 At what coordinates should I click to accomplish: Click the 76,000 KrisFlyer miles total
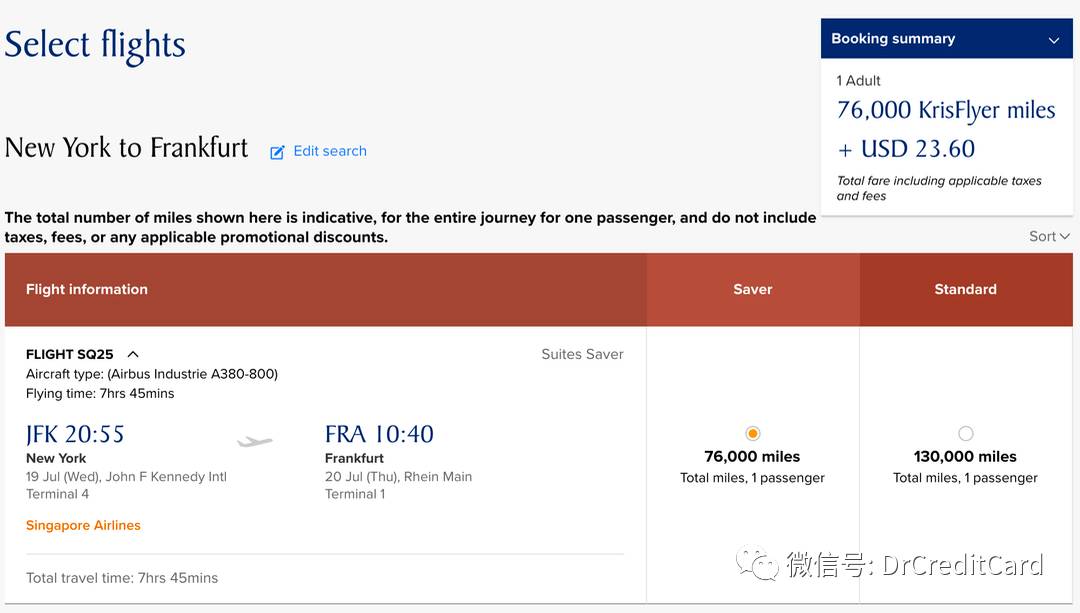click(x=946, y=110)
